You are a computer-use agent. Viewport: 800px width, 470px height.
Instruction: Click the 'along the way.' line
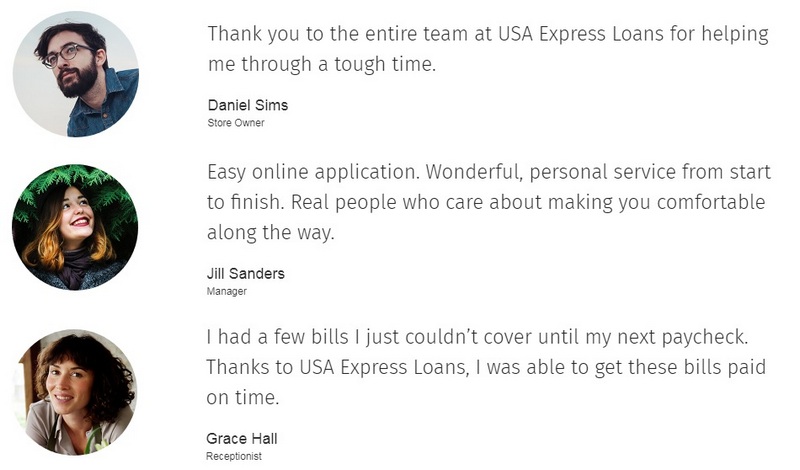[271, 233]
